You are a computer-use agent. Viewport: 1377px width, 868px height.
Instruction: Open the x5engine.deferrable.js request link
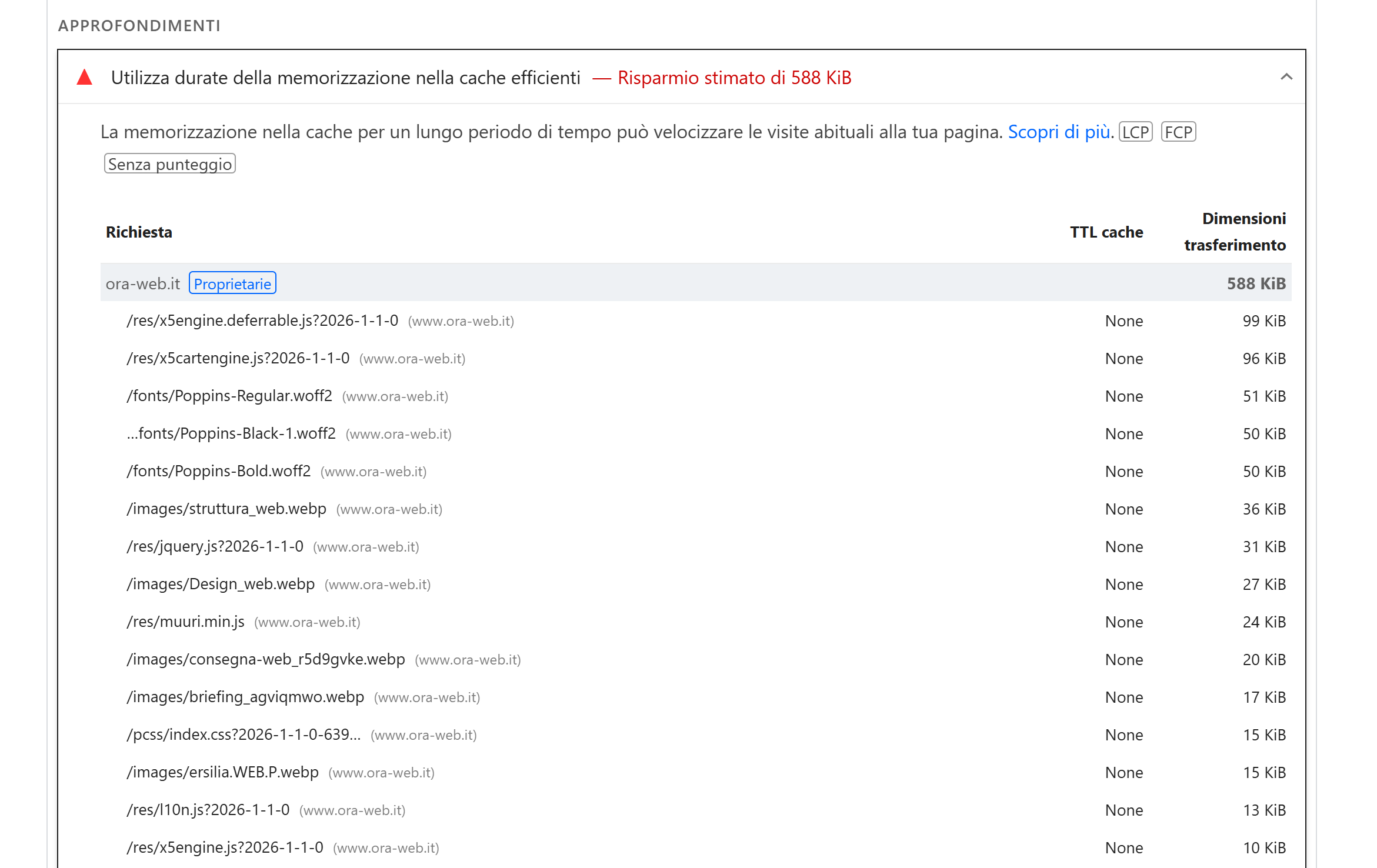262,321
